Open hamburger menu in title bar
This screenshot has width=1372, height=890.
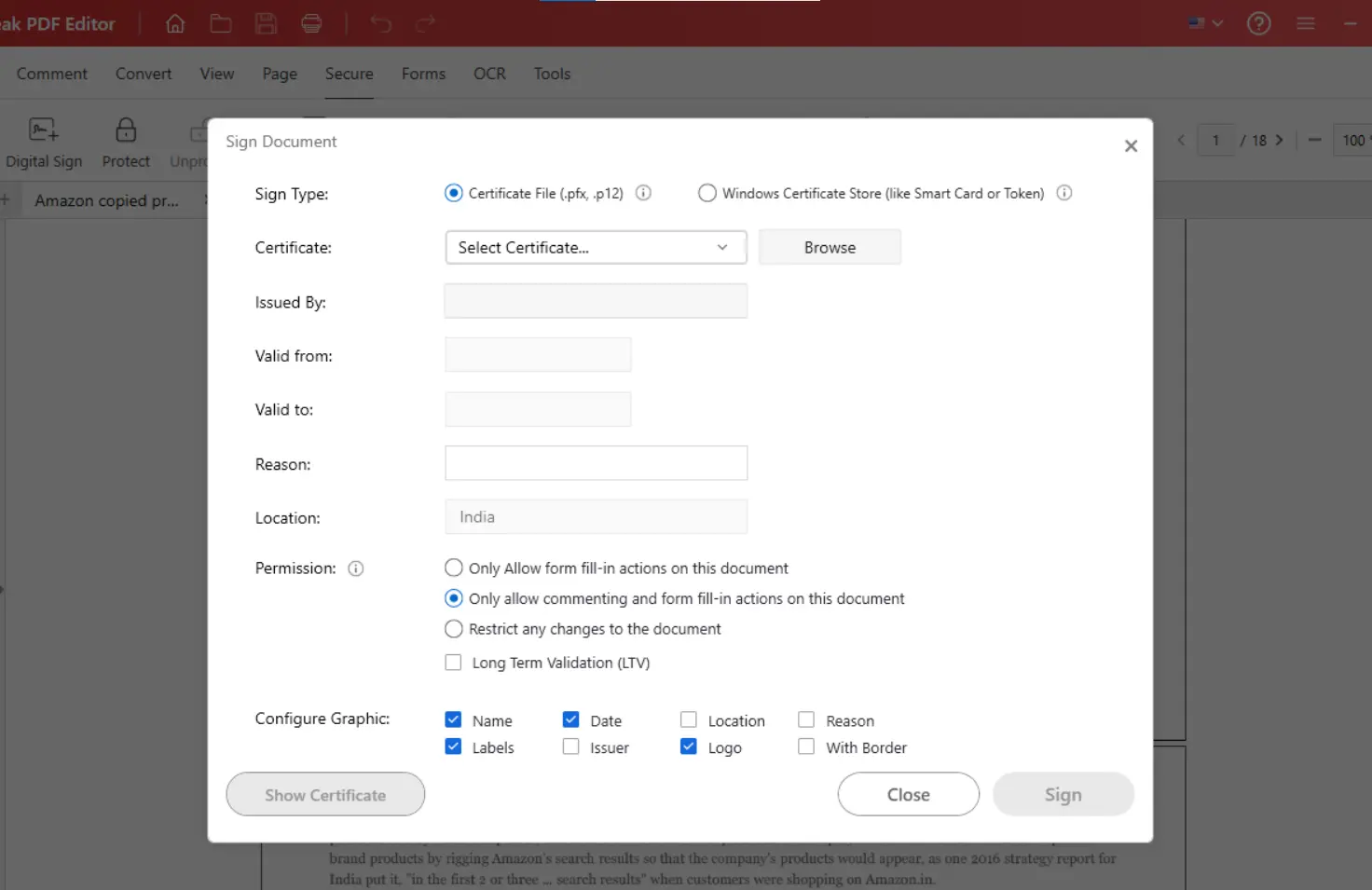(1306, 23)
